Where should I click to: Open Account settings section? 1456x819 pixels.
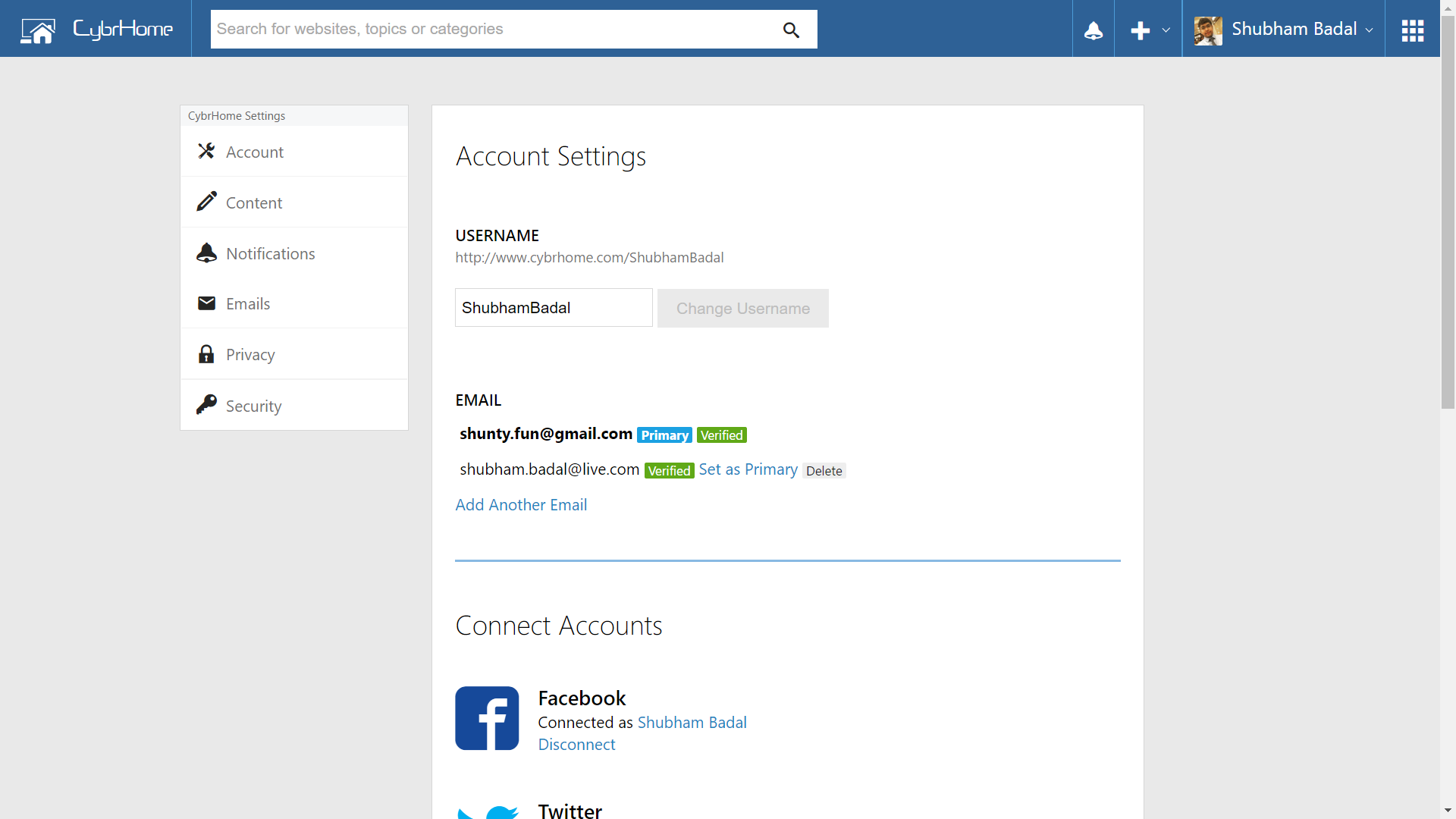click(x=294, y=152)
